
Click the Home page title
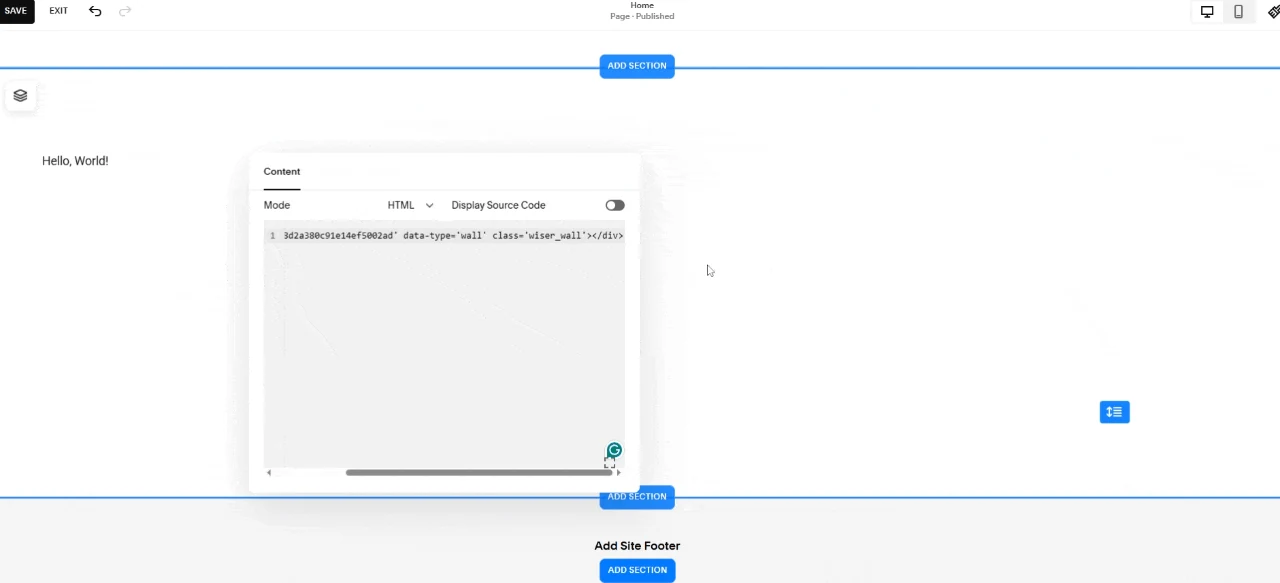642,6
